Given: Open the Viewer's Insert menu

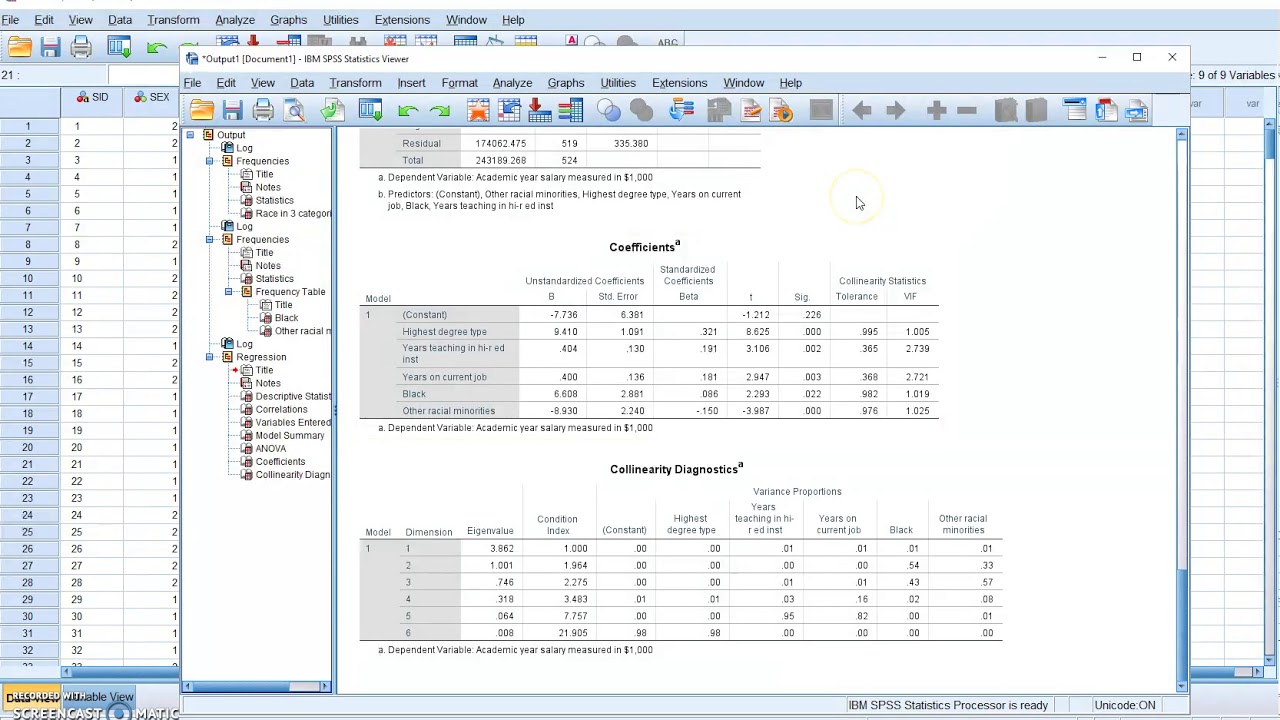Looking at the screenshot, I should point(411,83).
